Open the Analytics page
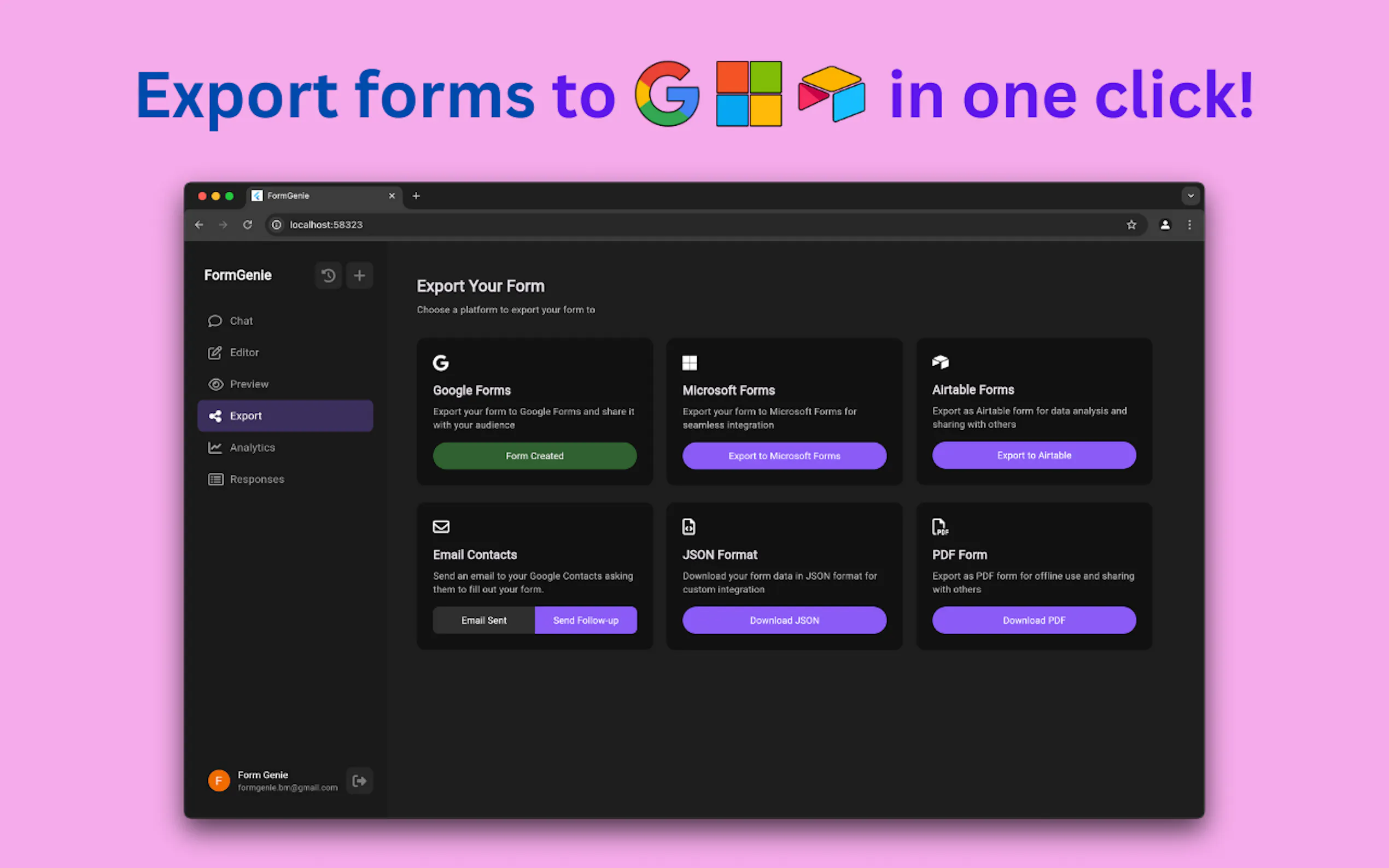The image size is (1389, 868). point(252,447)
